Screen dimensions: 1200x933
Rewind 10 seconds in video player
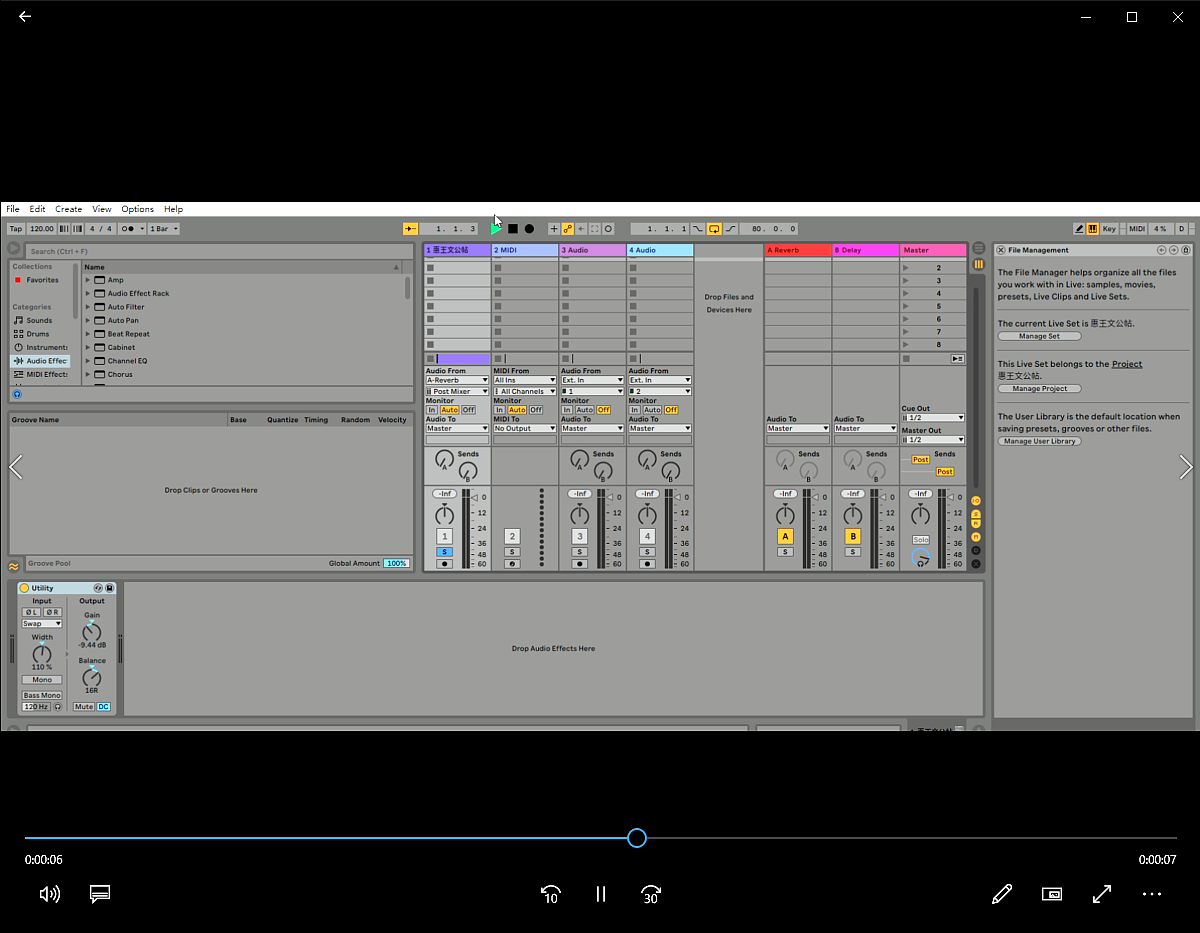550,894
